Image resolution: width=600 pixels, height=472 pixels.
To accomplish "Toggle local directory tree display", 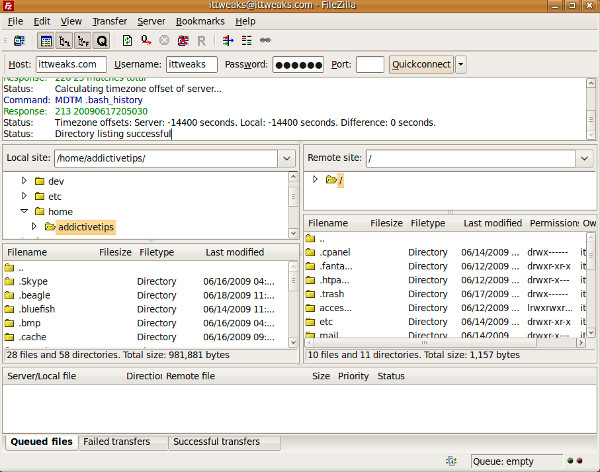I will coord(64,41).
